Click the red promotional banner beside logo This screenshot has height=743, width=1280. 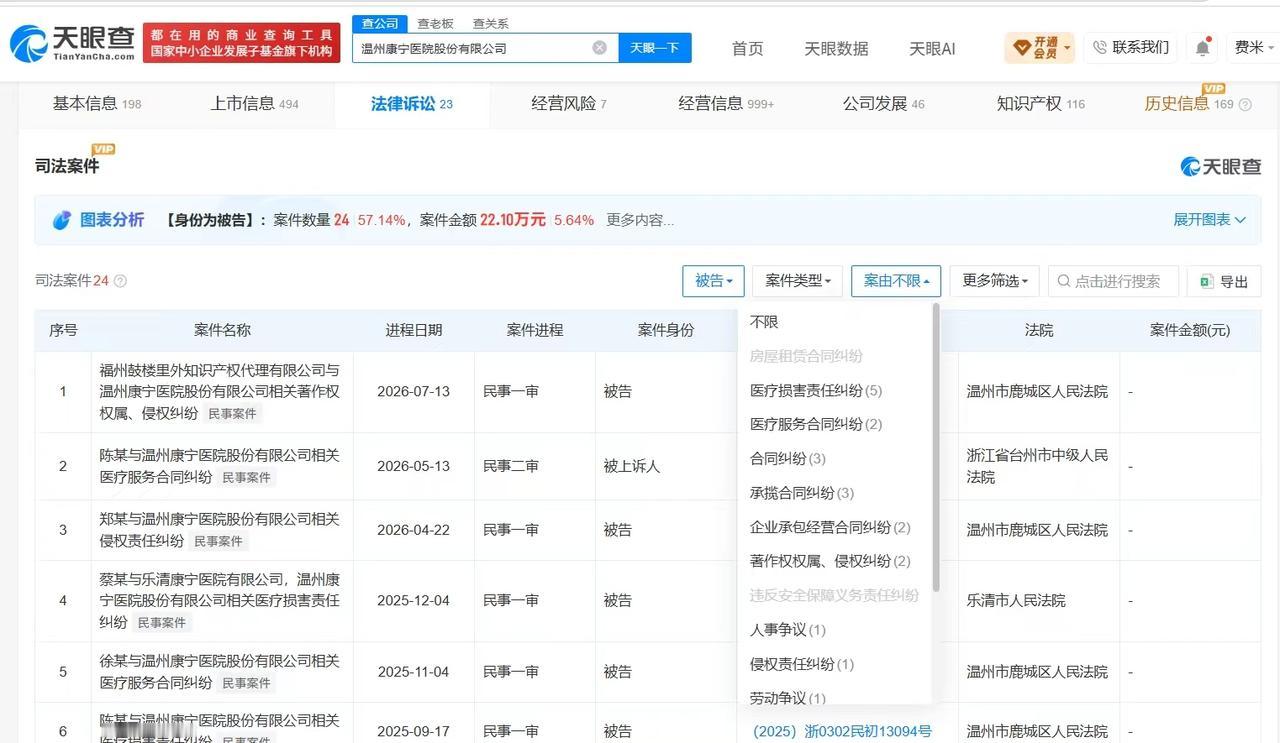(242, 43)
